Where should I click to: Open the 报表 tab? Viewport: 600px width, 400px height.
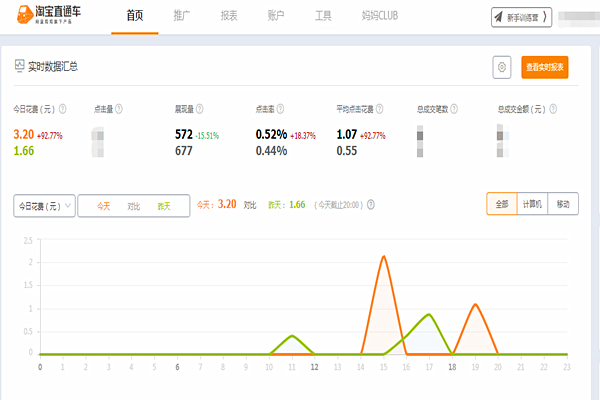pos(229,16)
